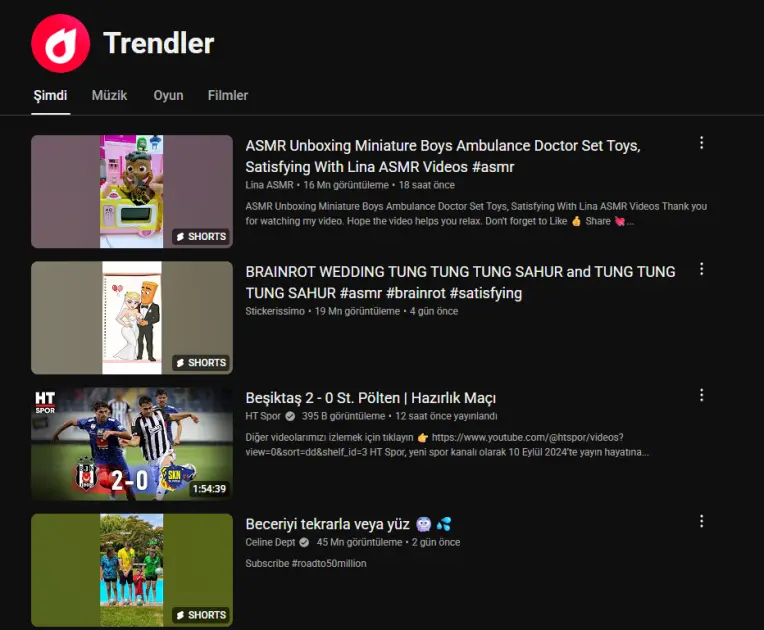Click SHORTS badge on Celine Dept thumbnail
764x630 pixels.
pyautogui.click(x=201, y=615)
